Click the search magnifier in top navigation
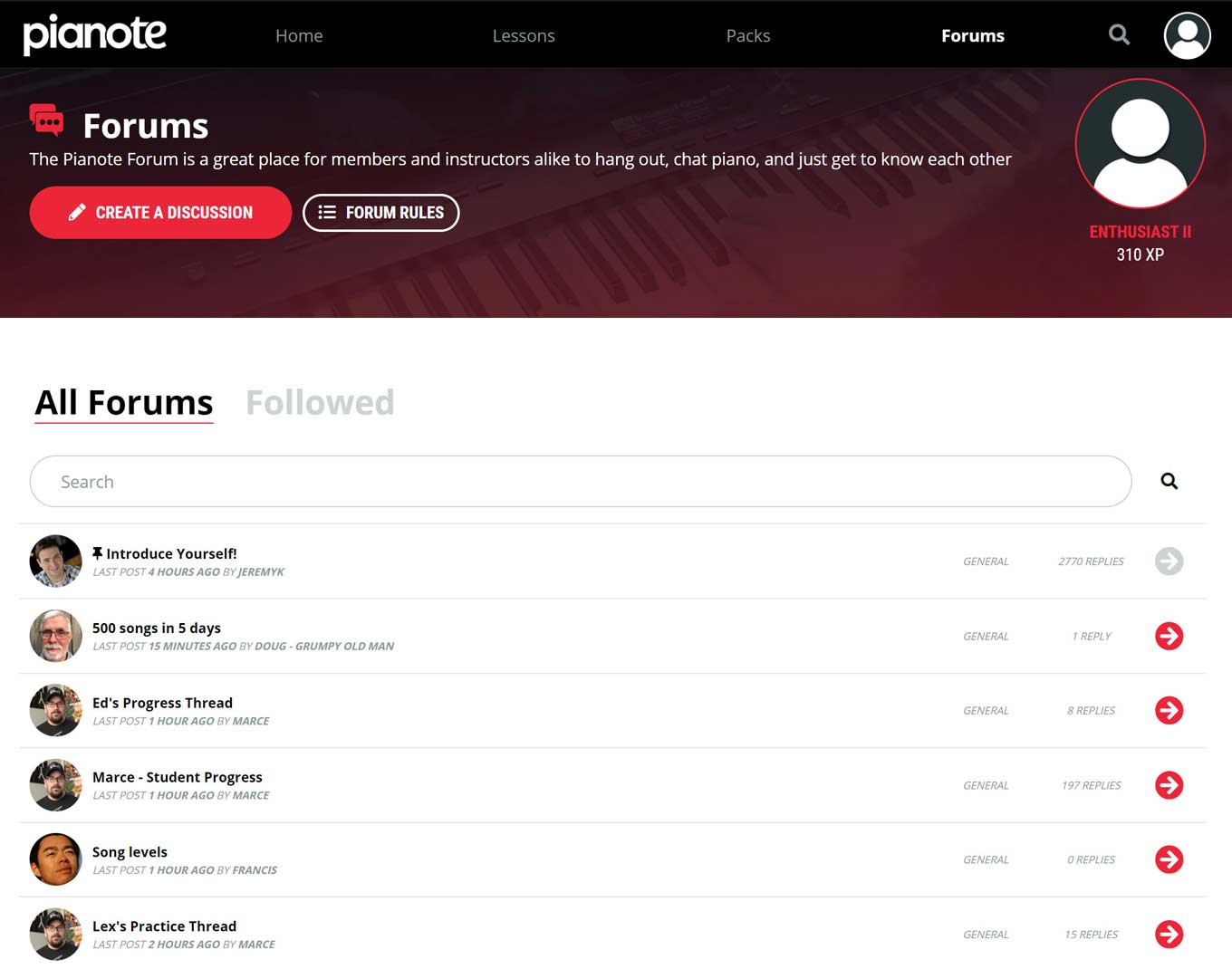Image resolution: width=1232 pixels, height=969 pixels. (x=1119, y=35)
